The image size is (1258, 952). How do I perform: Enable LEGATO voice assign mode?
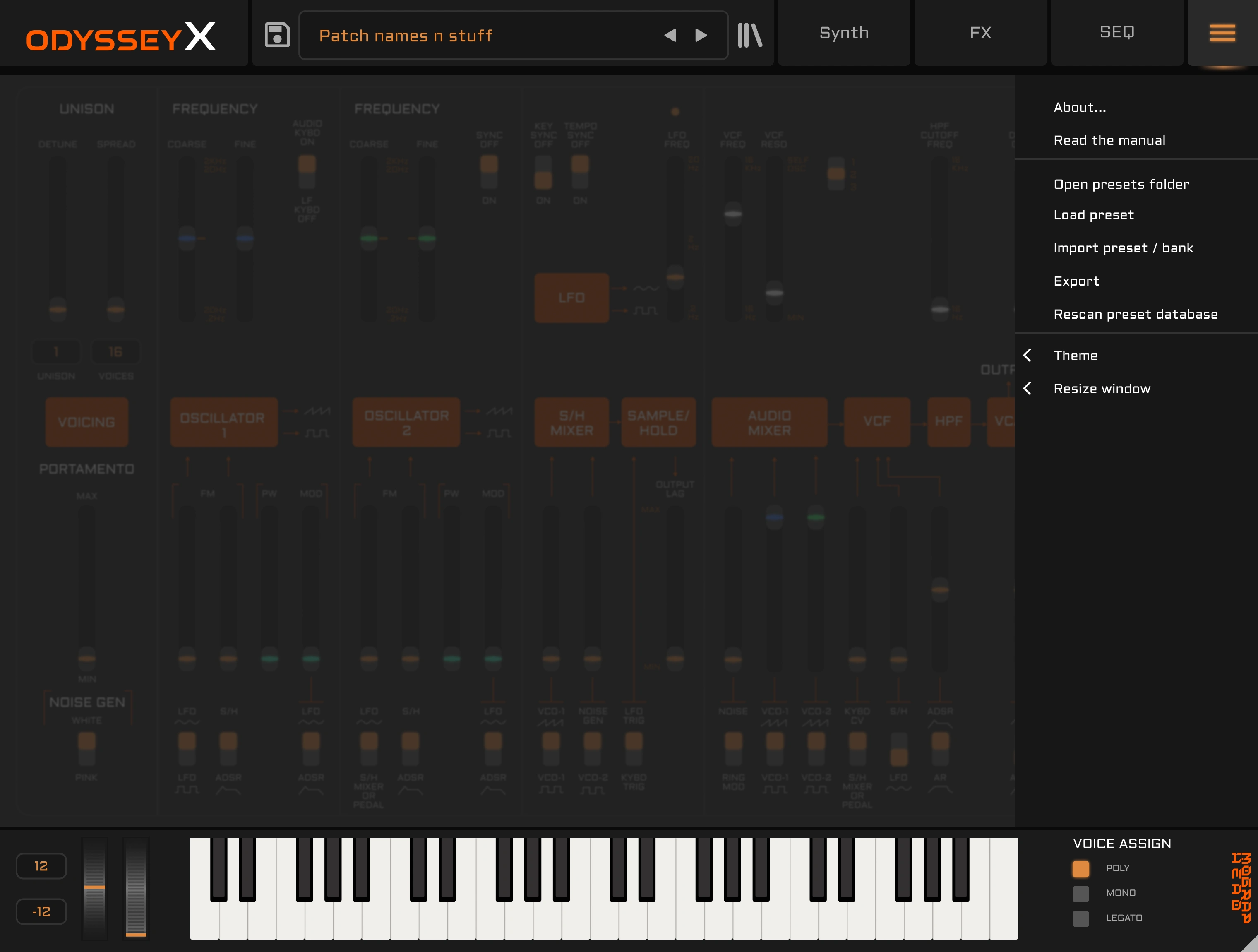pos(1080,918)
